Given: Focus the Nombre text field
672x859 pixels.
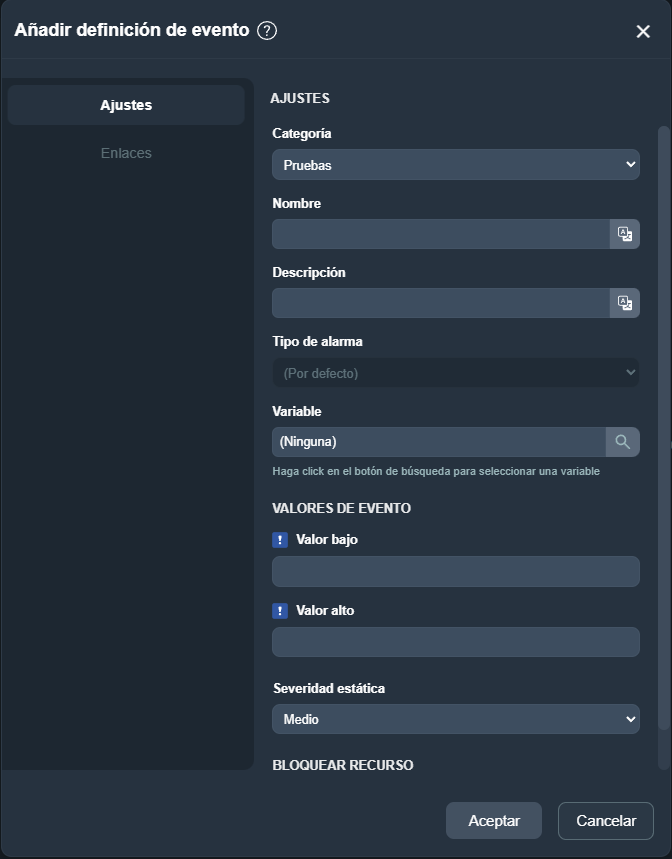Looking at the screenshot, I should [440, 234].
